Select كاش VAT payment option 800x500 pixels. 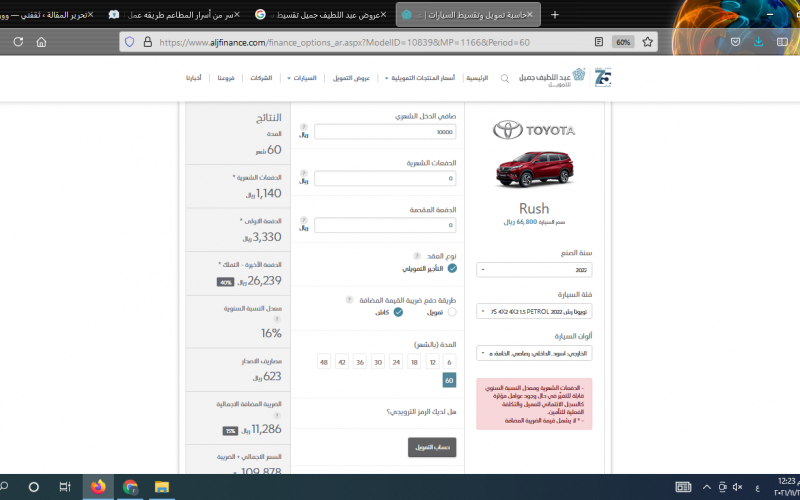coord(398,312)
